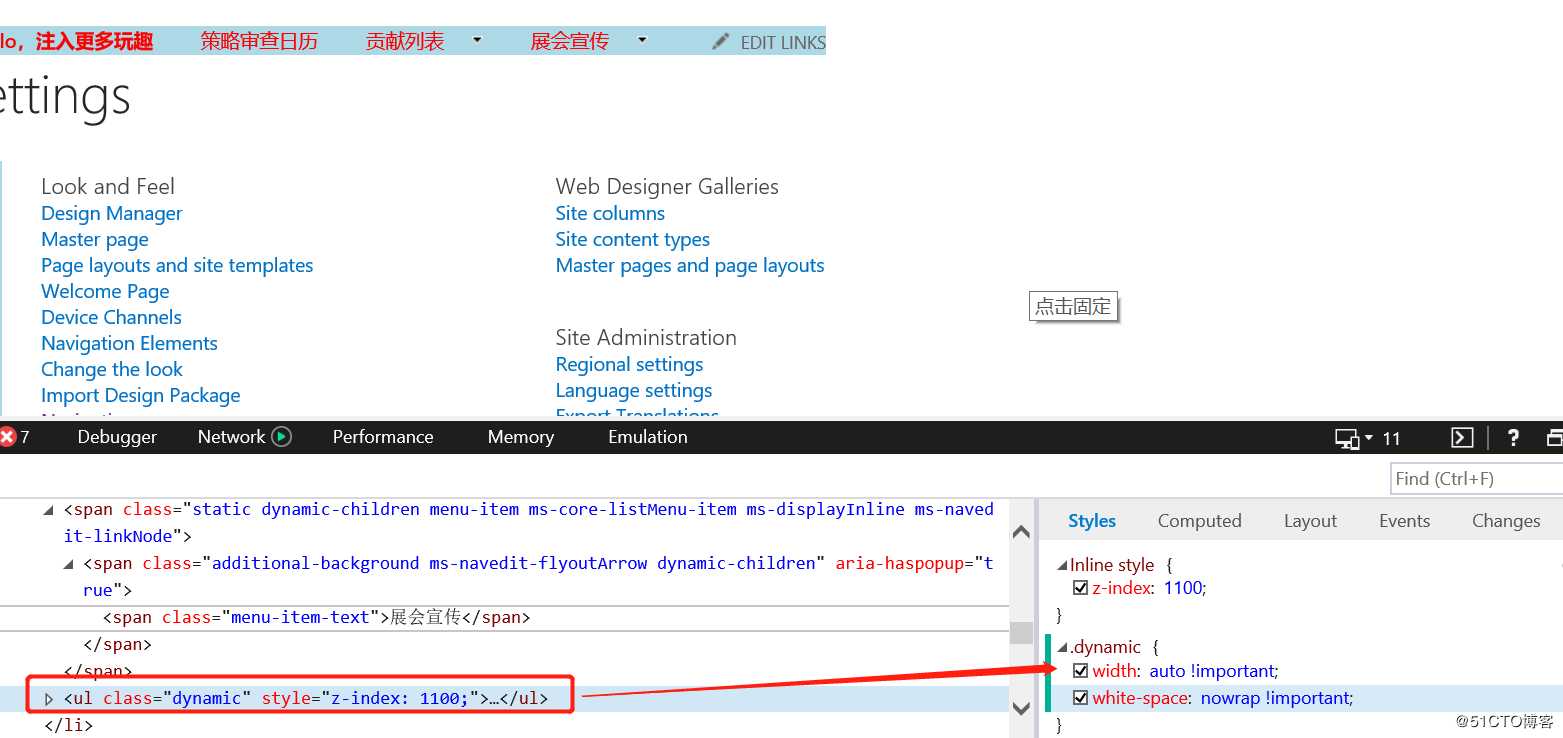1563x738 pixels.
Task: Click the Network tab's play icon
Action: coord(282,437)
